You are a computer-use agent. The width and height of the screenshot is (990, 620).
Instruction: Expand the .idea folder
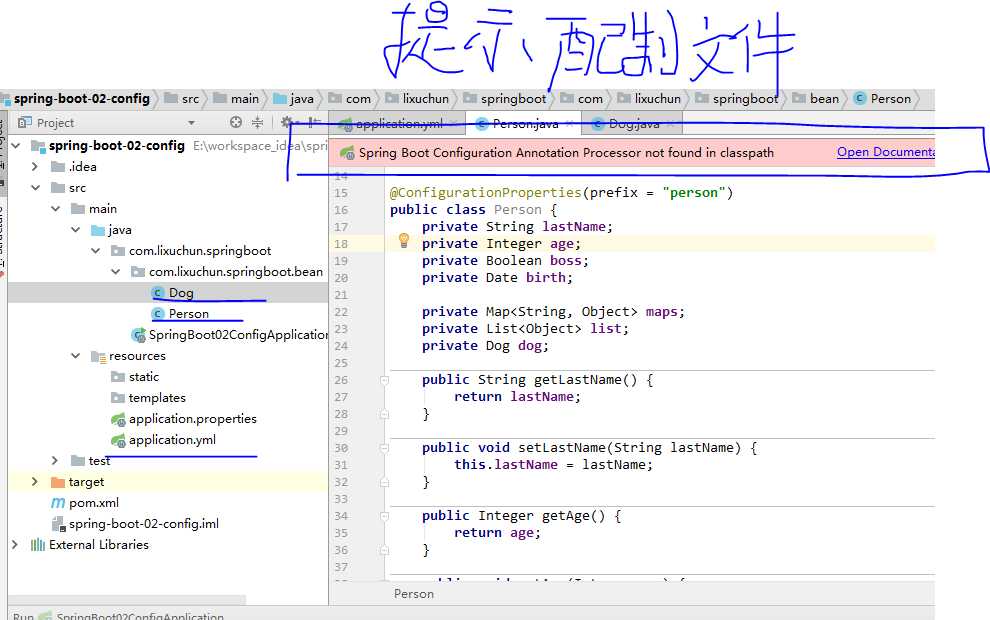(35, 167)
